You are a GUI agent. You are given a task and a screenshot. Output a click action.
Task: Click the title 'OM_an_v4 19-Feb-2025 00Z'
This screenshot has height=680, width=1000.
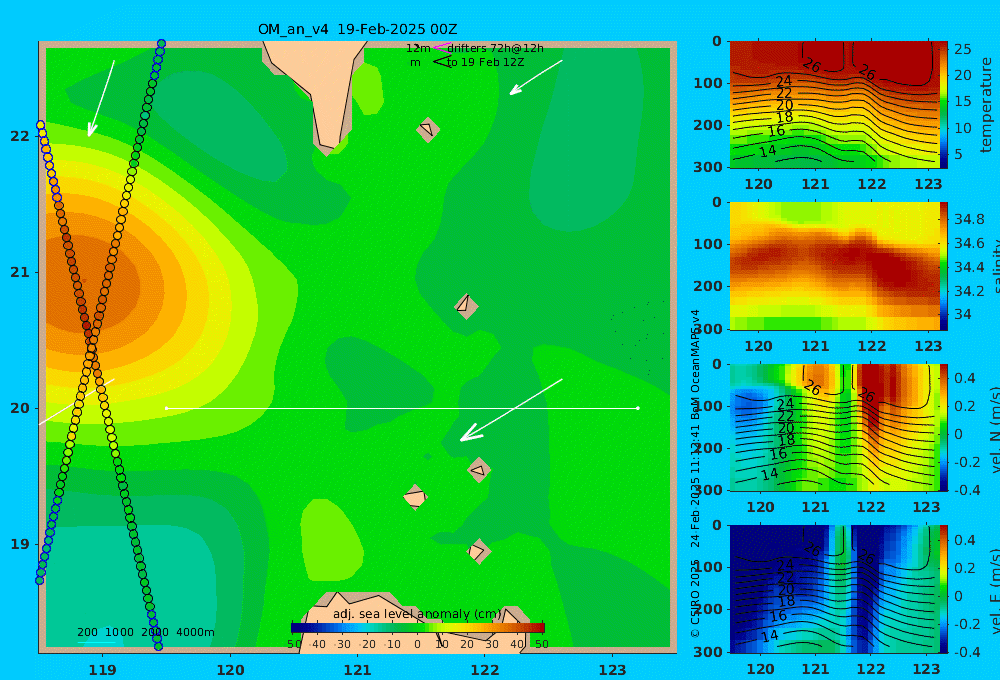click(357, 29)
